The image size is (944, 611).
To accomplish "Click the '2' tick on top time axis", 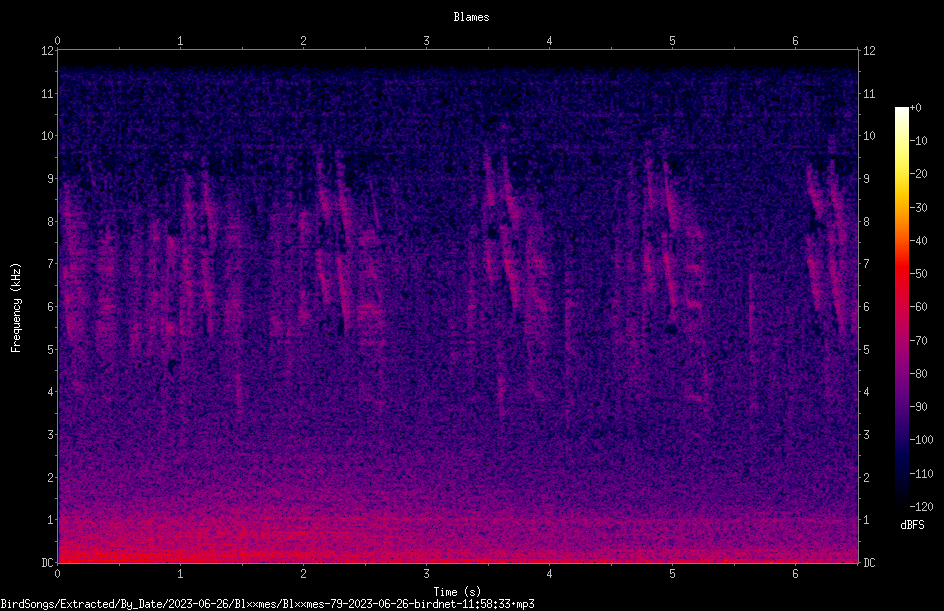I will [303, 41].
